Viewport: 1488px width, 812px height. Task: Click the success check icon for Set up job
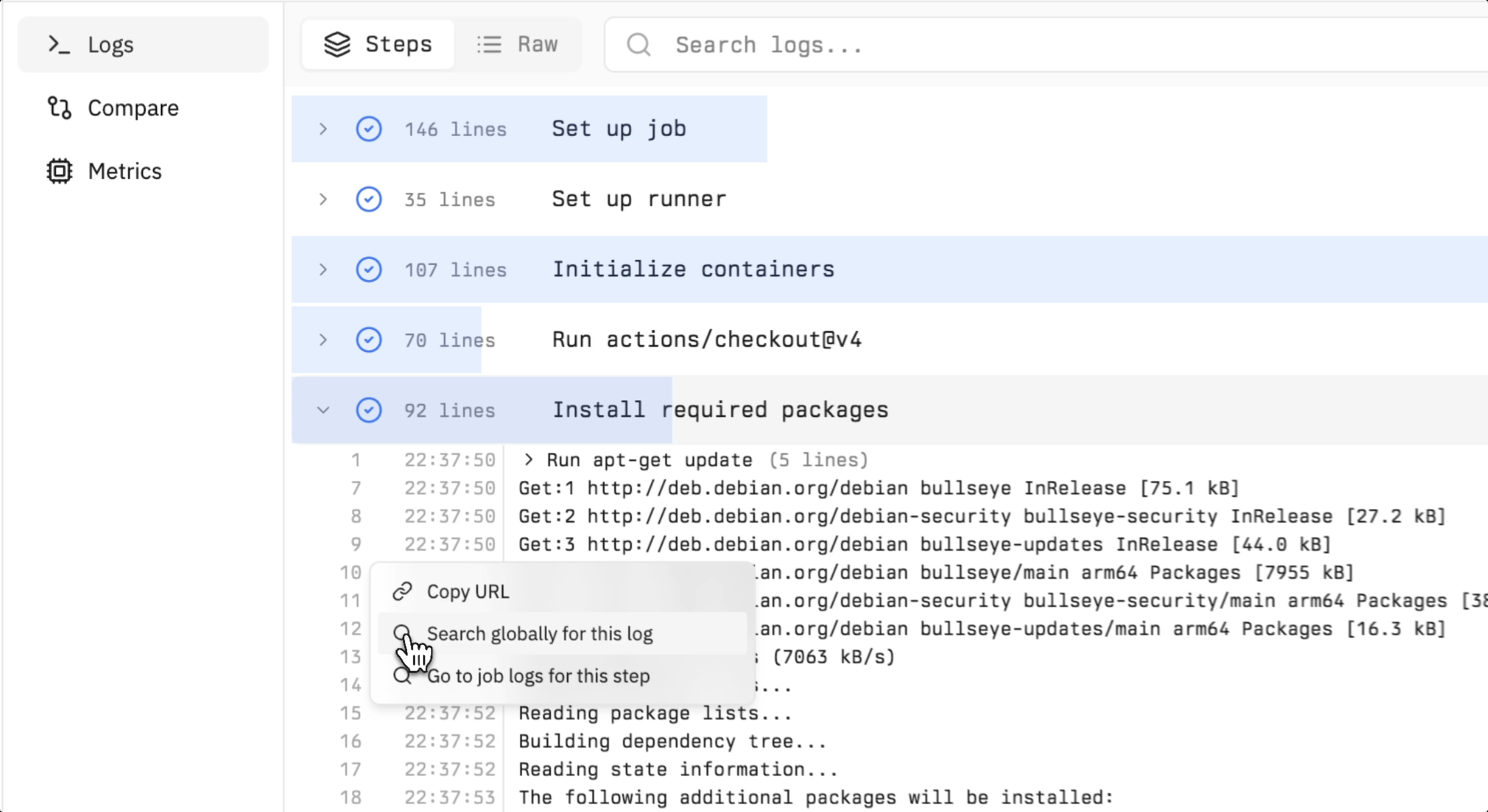[369, 129]
